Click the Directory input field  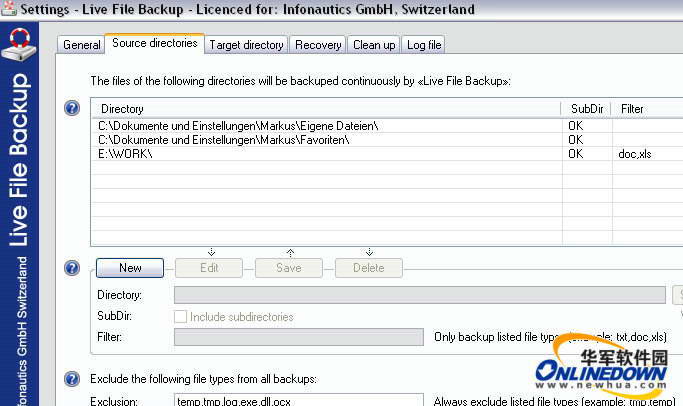420,295
